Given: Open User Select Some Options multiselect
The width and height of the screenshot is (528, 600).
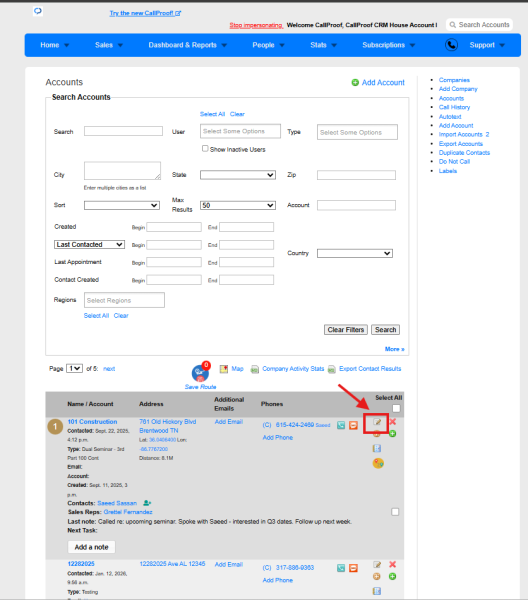Looking at the screenshot, I should pos(240,131).
